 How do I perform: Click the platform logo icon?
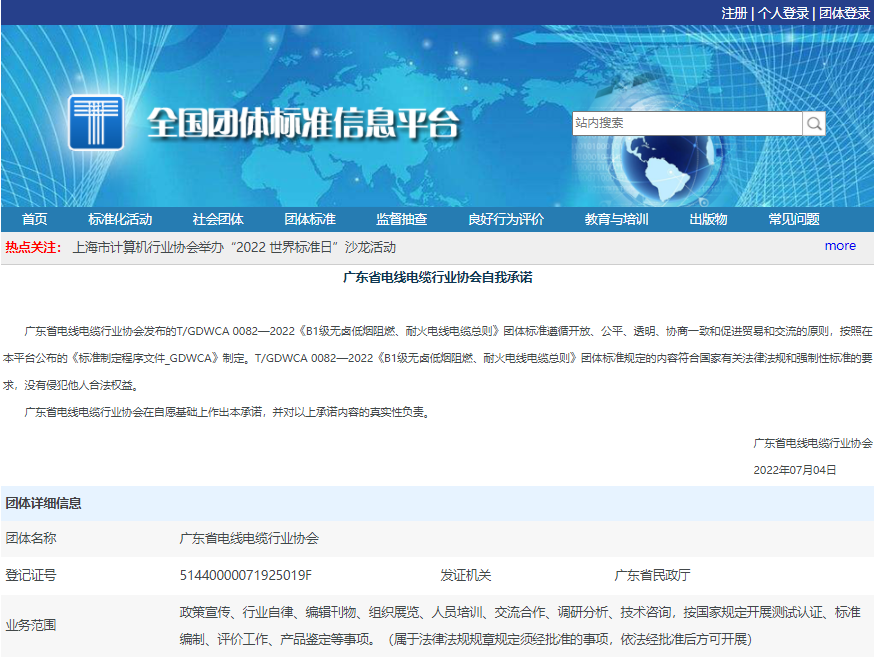tap(96, 122)
